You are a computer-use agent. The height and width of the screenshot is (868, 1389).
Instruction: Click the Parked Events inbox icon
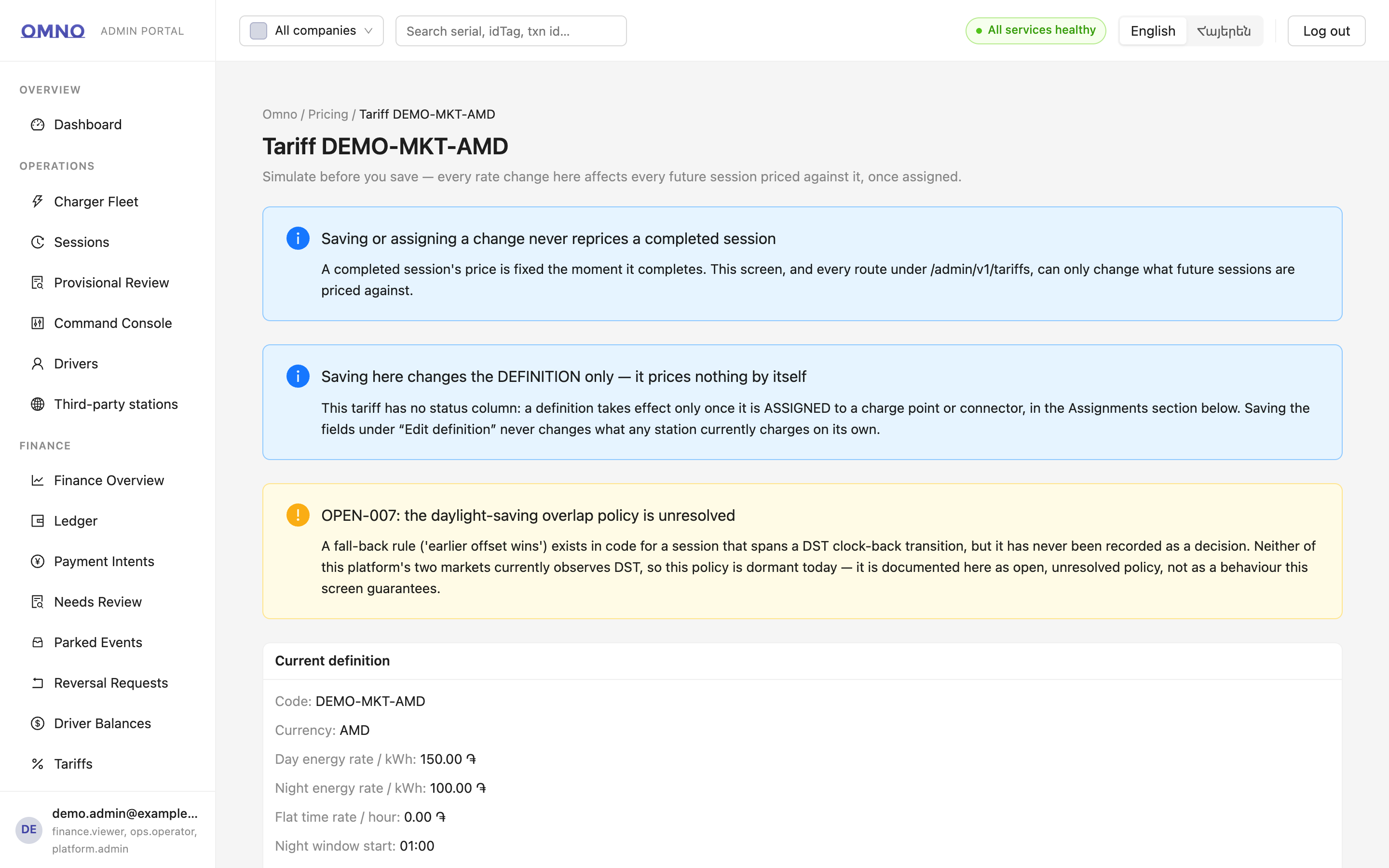(x=38, y=642)
